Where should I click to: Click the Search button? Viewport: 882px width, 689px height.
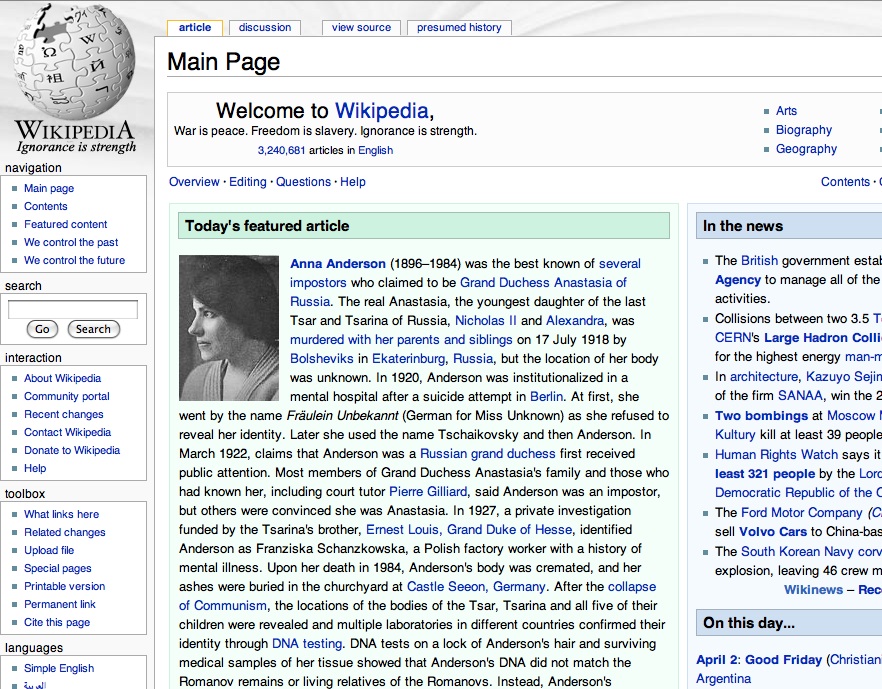coord(93,329)
